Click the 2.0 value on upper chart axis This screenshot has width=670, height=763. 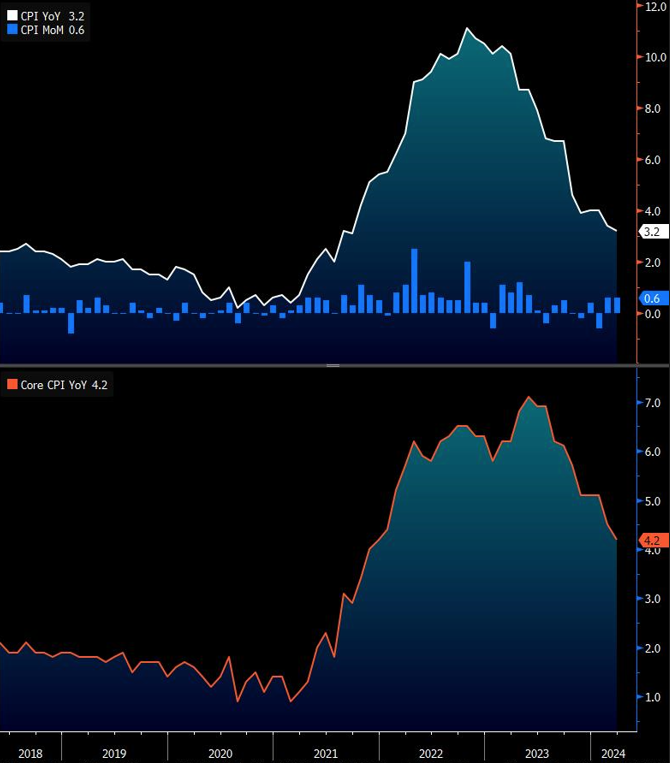tap(652, 262)
